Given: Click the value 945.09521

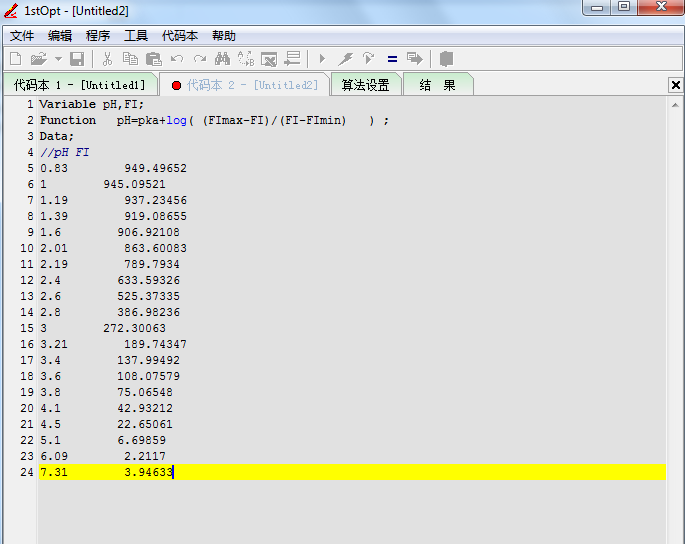Looking at the screenshot, I should (134, 184).
